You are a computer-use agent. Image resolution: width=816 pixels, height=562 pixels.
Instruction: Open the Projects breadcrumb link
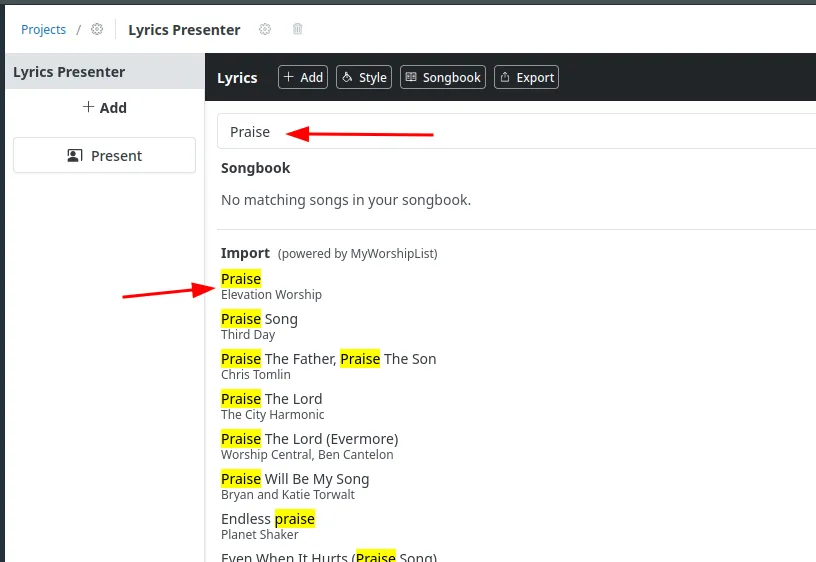43,30
